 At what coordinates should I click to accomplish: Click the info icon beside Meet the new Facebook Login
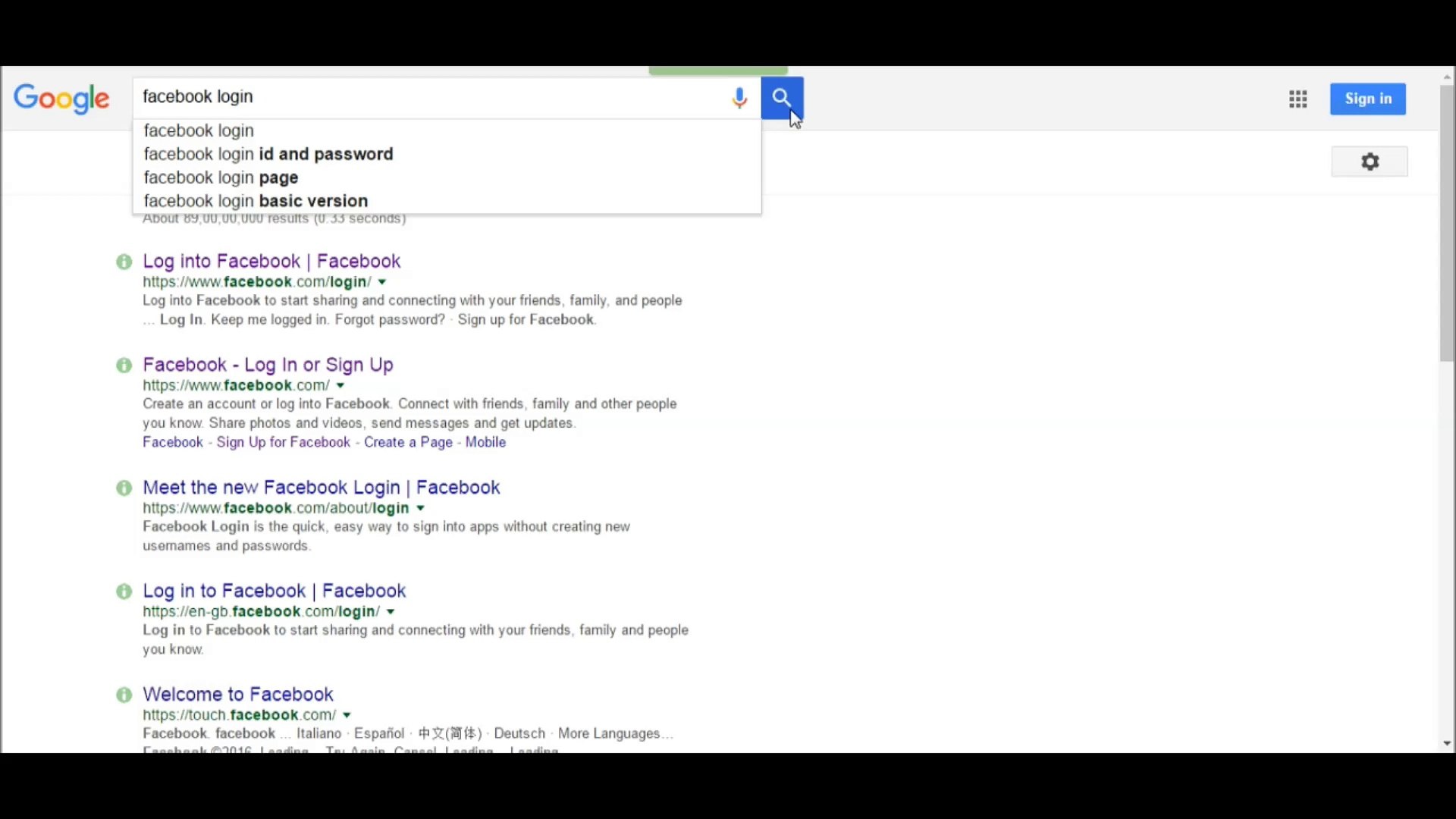[124, 488]
